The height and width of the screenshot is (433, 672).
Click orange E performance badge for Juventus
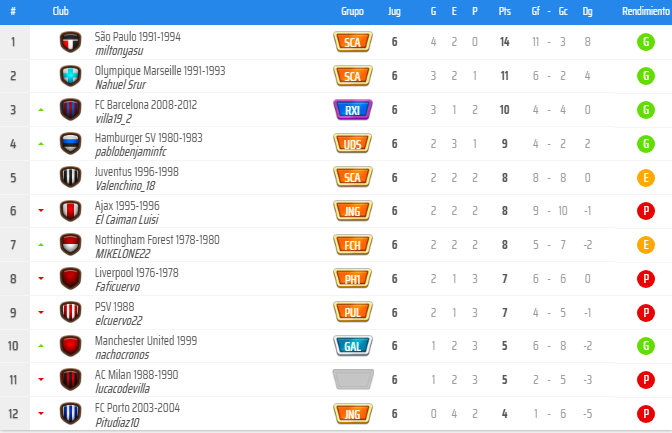click(646, 178)
